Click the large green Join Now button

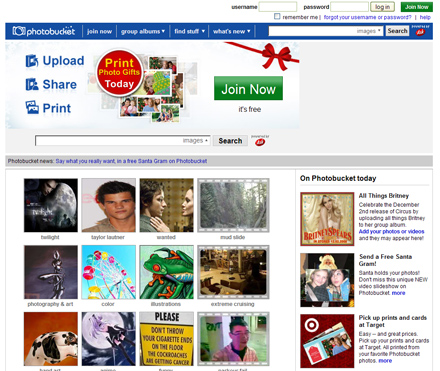tap(248, 88)
